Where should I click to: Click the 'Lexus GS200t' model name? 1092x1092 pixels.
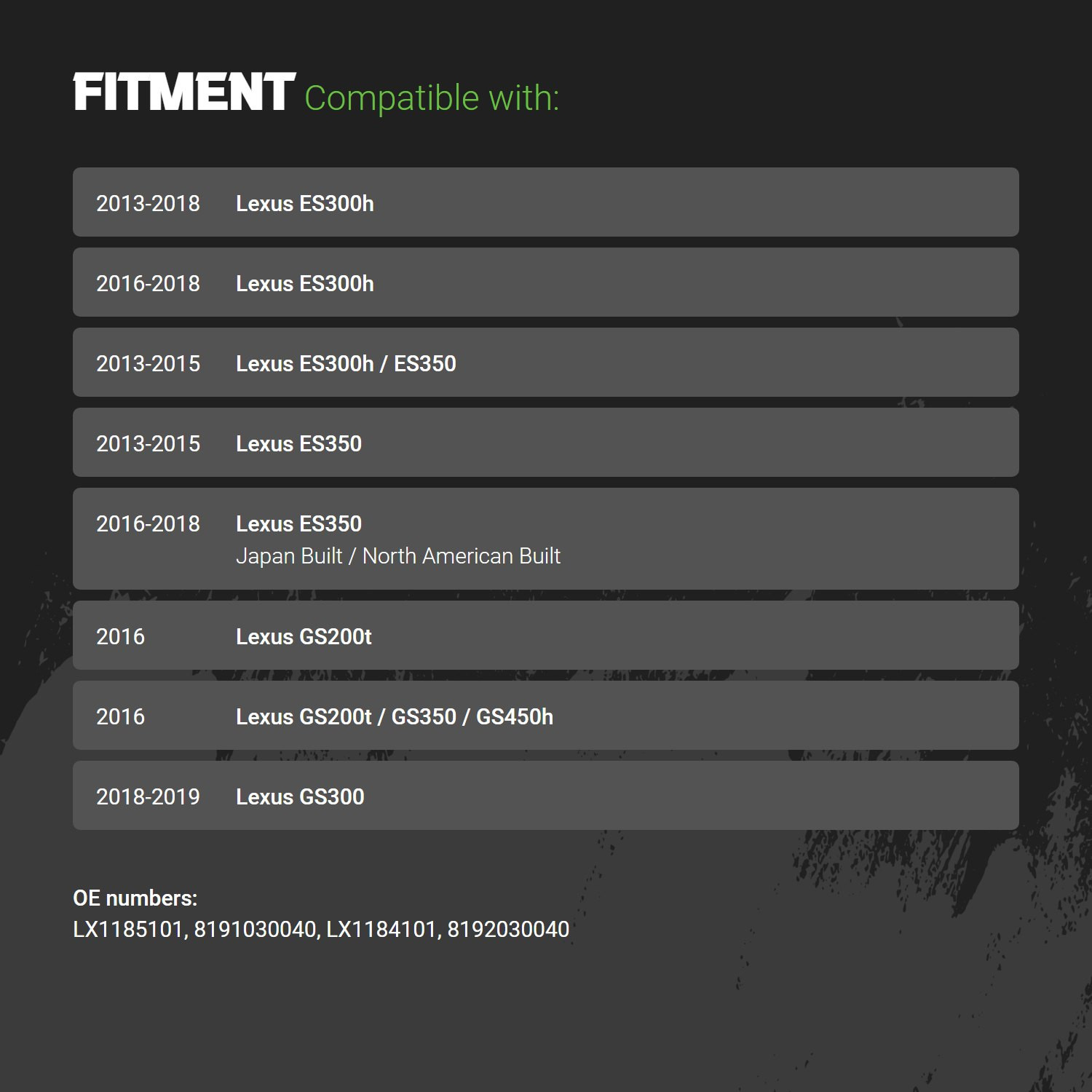pyautogui.click(x=304, y=636)
